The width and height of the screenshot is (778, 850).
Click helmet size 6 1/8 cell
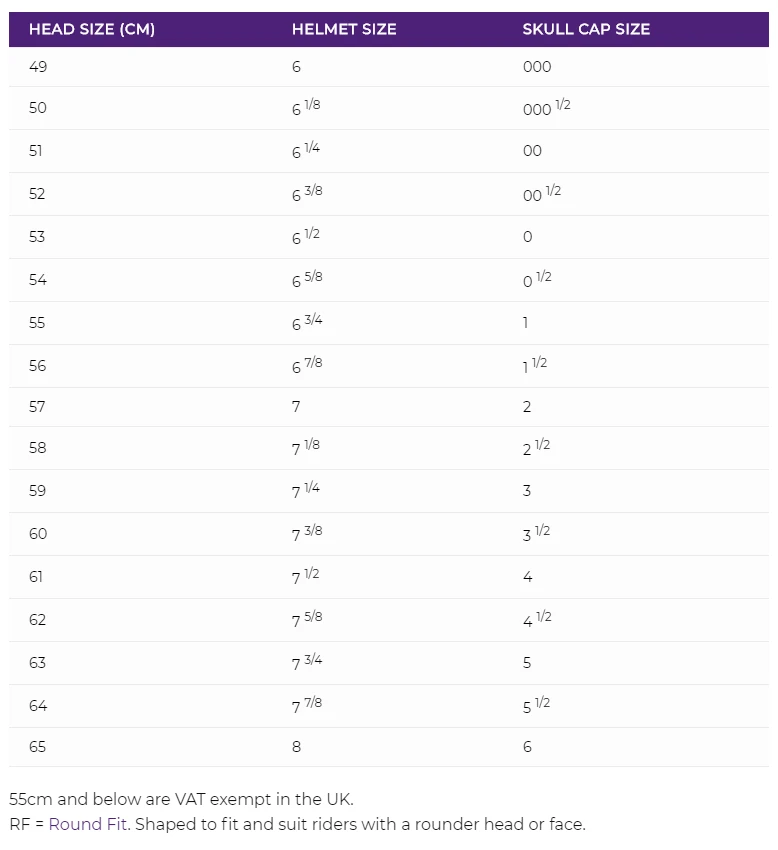[306, 108]
